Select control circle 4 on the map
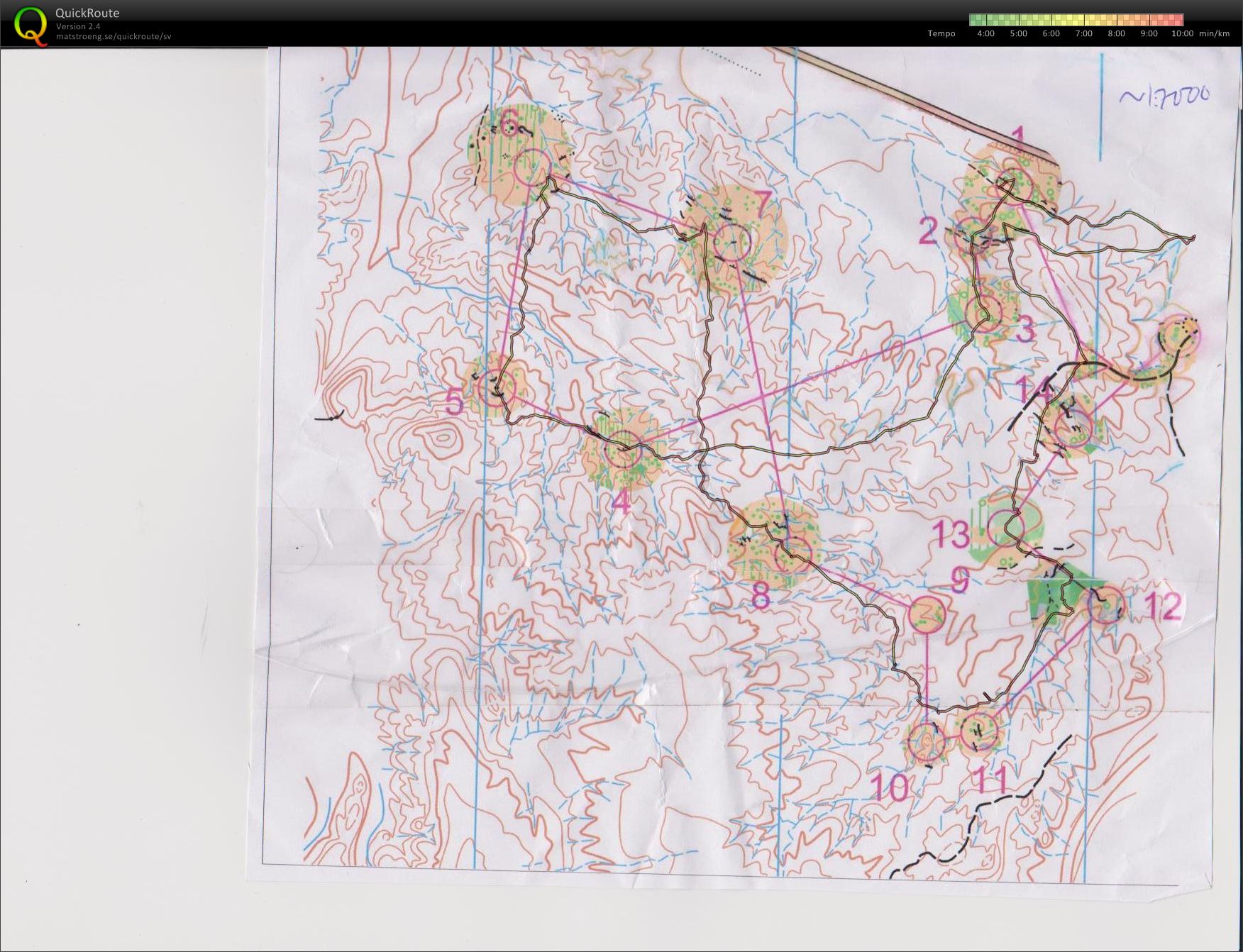The width and height of the screenshot is (1243, 952). click(x=623, y=448)
